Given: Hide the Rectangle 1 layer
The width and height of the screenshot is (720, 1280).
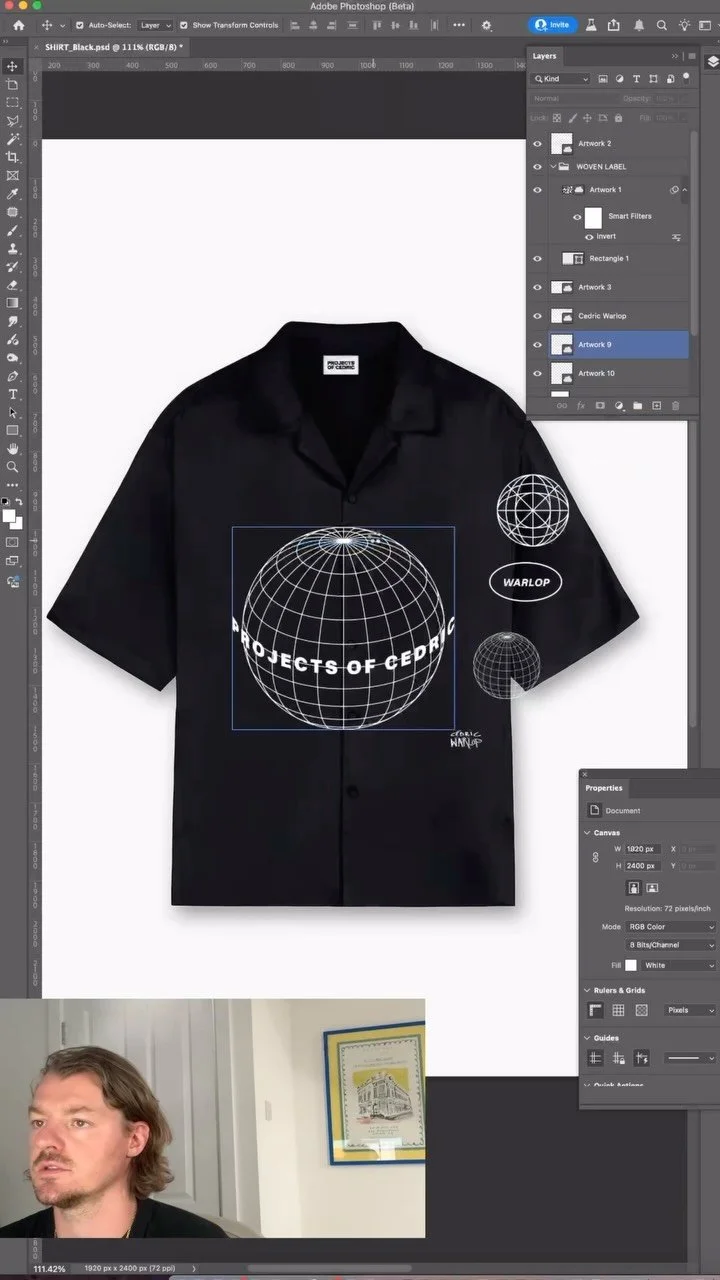Looking at the screenshot, I should coord(538,259).
